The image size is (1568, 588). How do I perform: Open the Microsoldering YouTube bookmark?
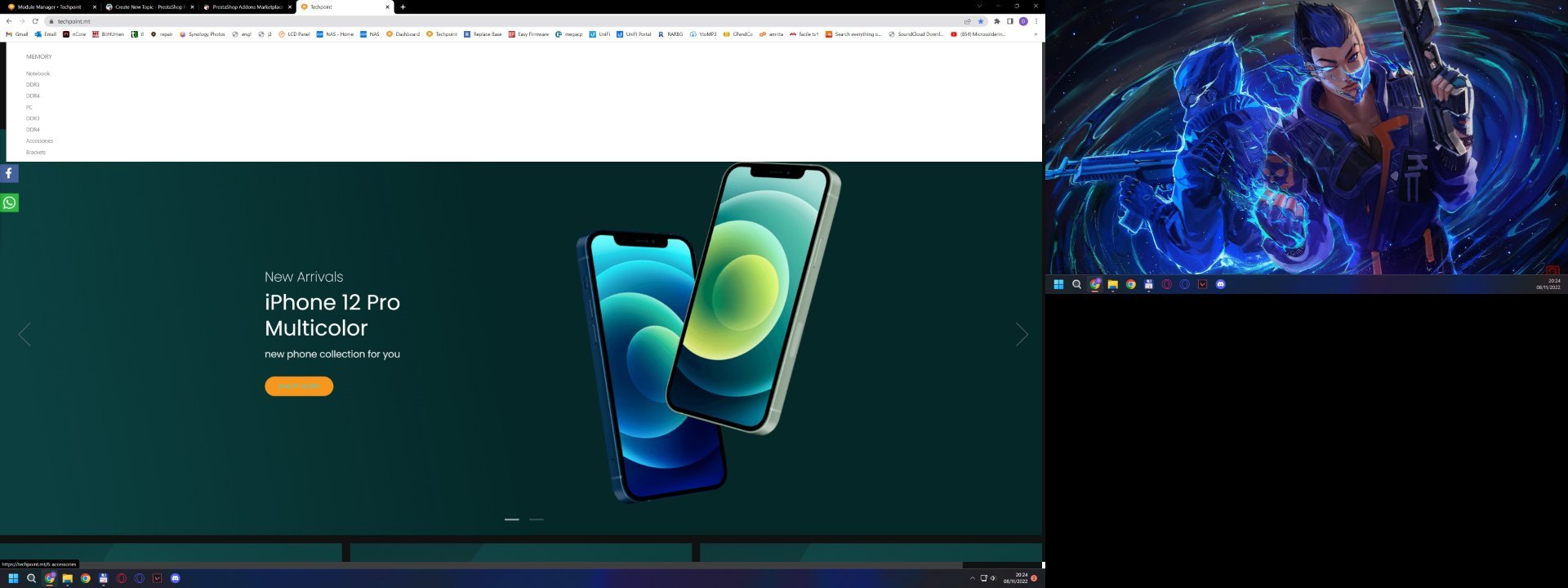978,34
